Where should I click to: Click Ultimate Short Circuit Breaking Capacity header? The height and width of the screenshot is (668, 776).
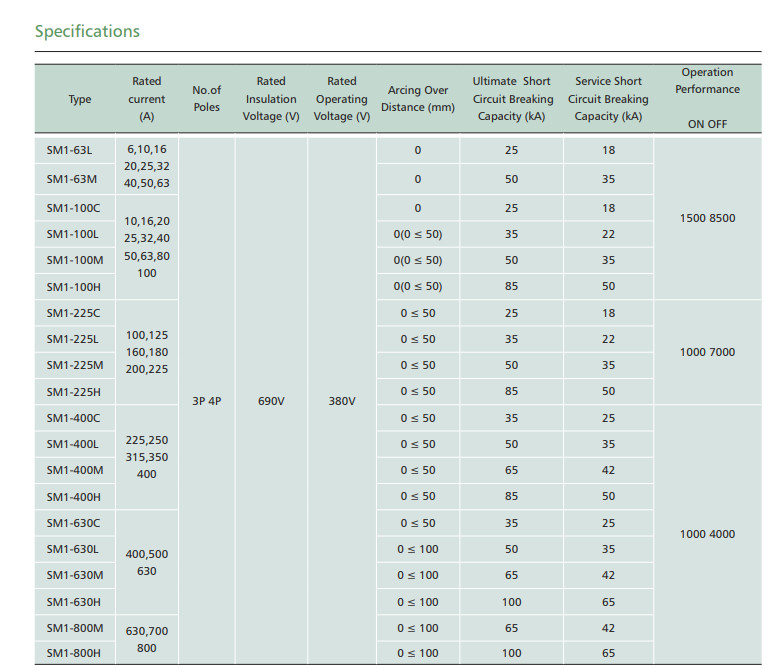click(512, 98)
